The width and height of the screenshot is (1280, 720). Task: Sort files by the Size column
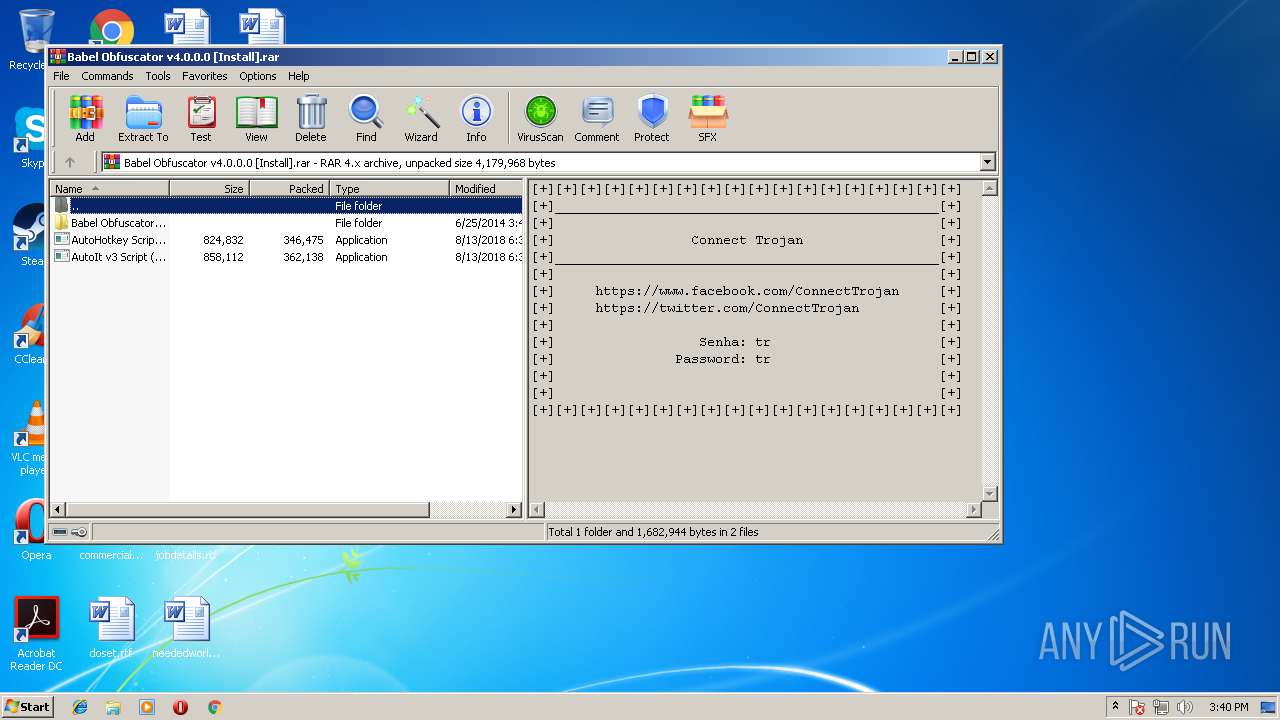point(210,188)
